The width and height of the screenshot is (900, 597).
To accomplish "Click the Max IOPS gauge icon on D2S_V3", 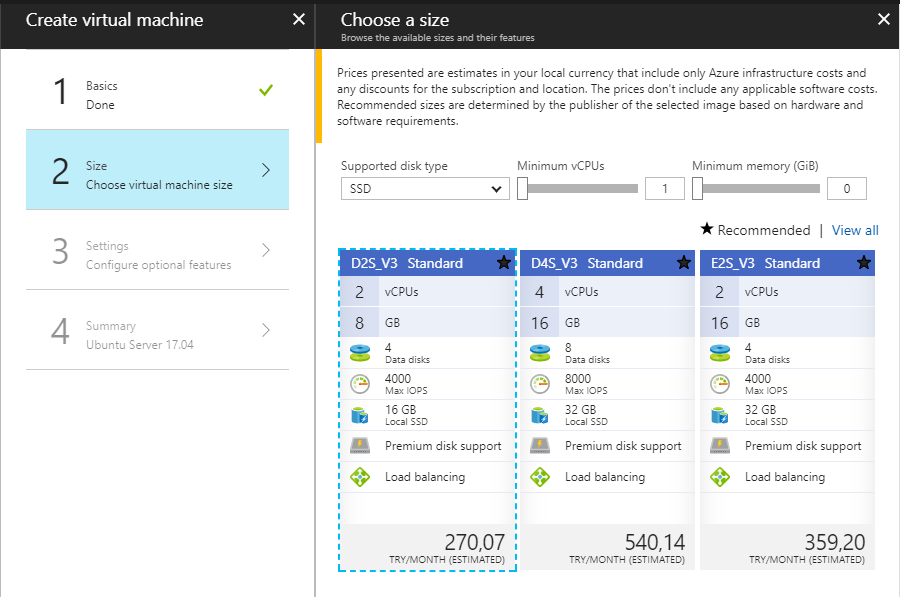I will (x=360, y=383).
